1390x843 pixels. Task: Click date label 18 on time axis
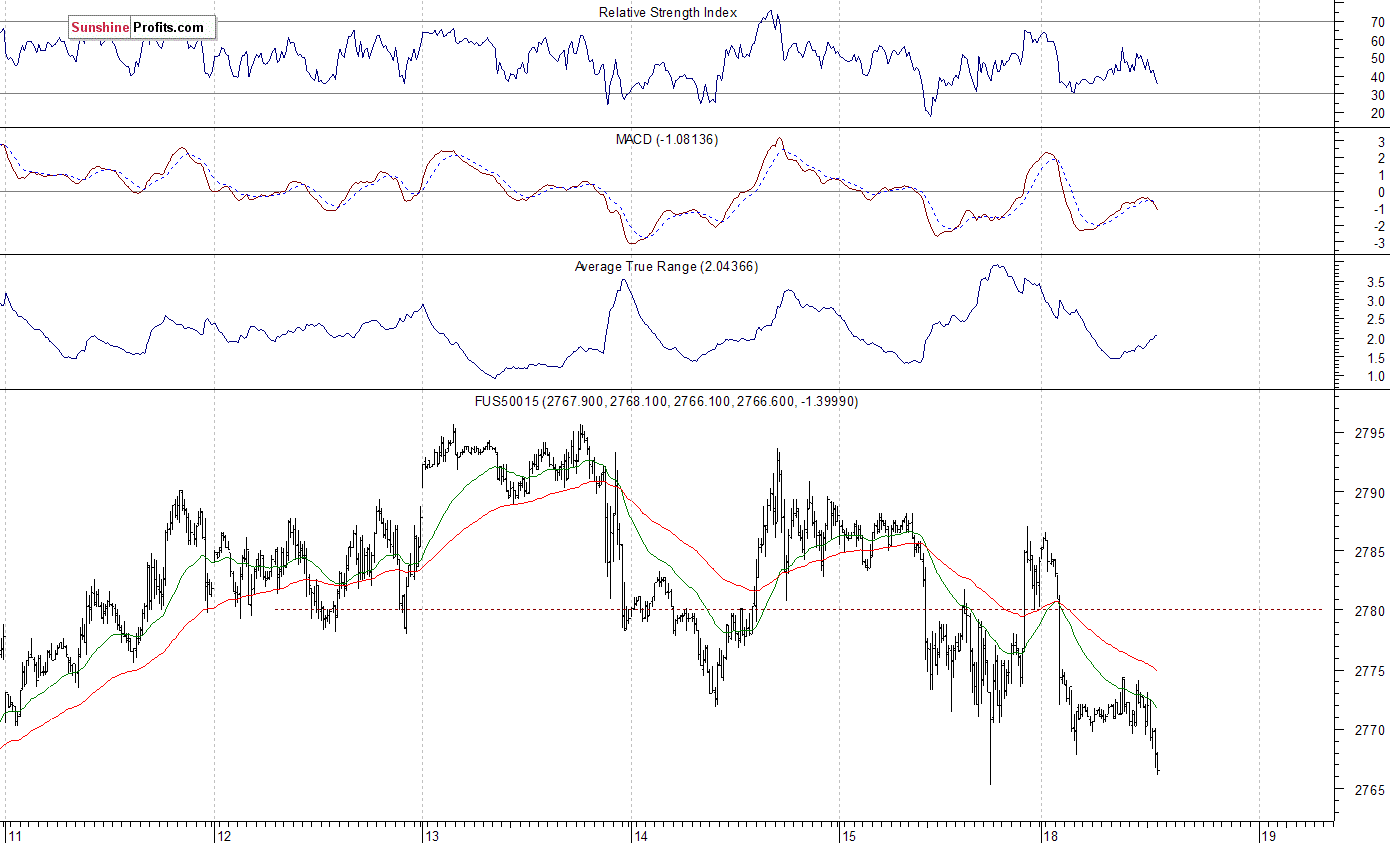1050,835
